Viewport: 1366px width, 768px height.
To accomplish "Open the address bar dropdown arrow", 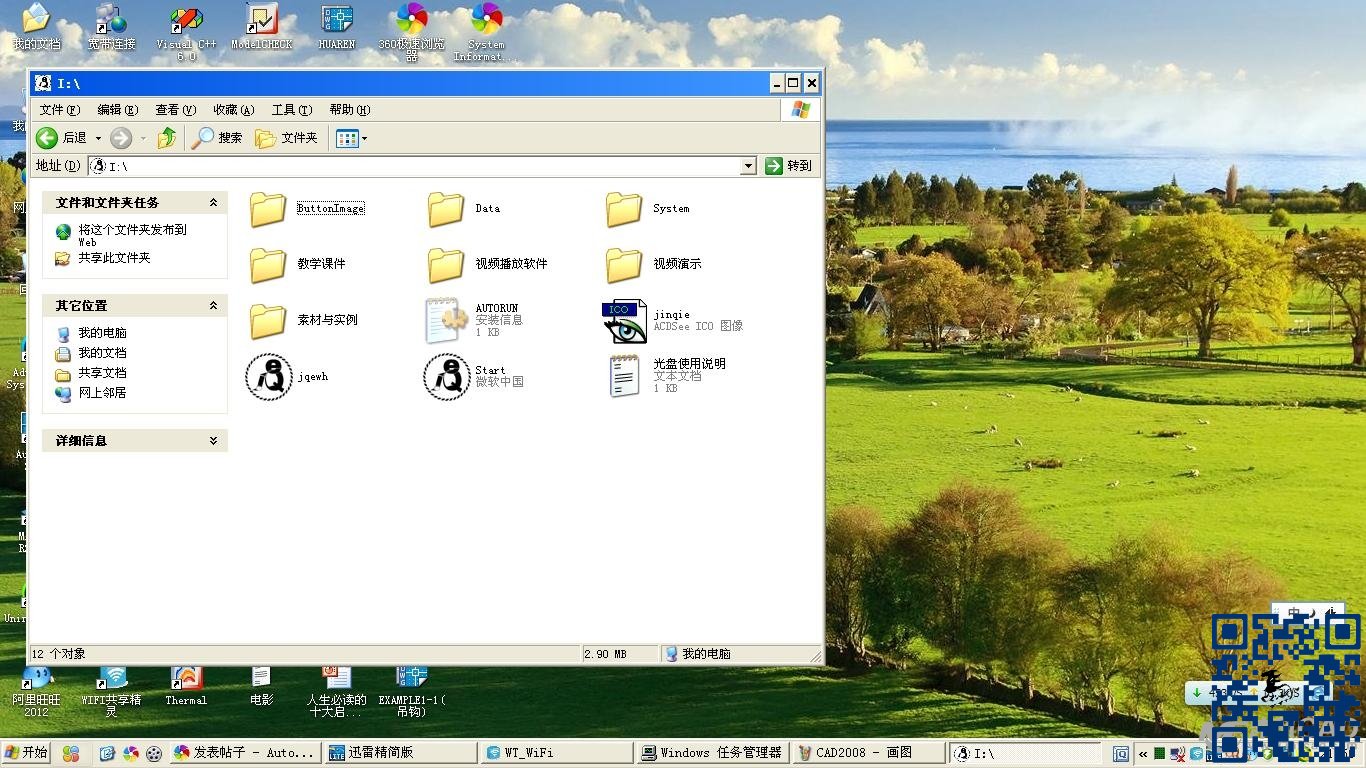I will pos(748,166).
